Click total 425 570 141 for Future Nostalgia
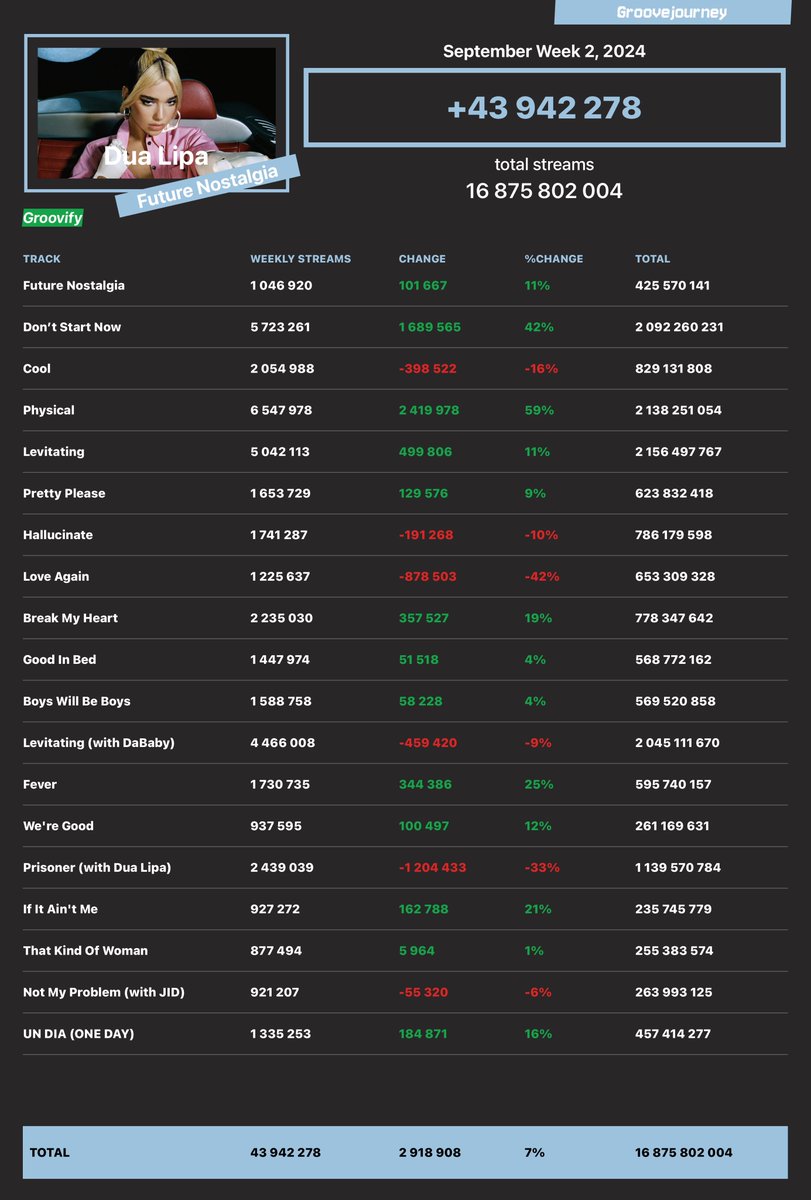 672,285
